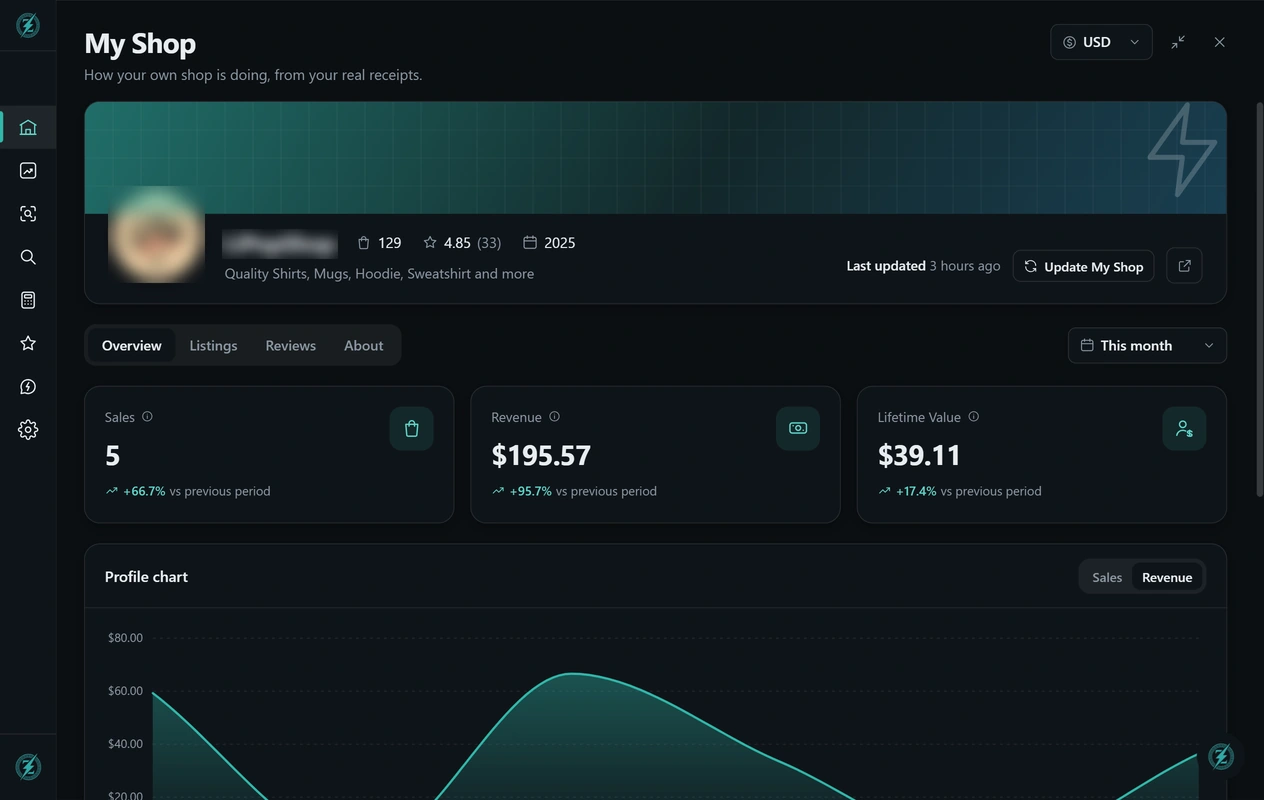Click the $39.11 lifetime value figure
This screenshot has width=1264, height=800.
click(x=919, y=455)
